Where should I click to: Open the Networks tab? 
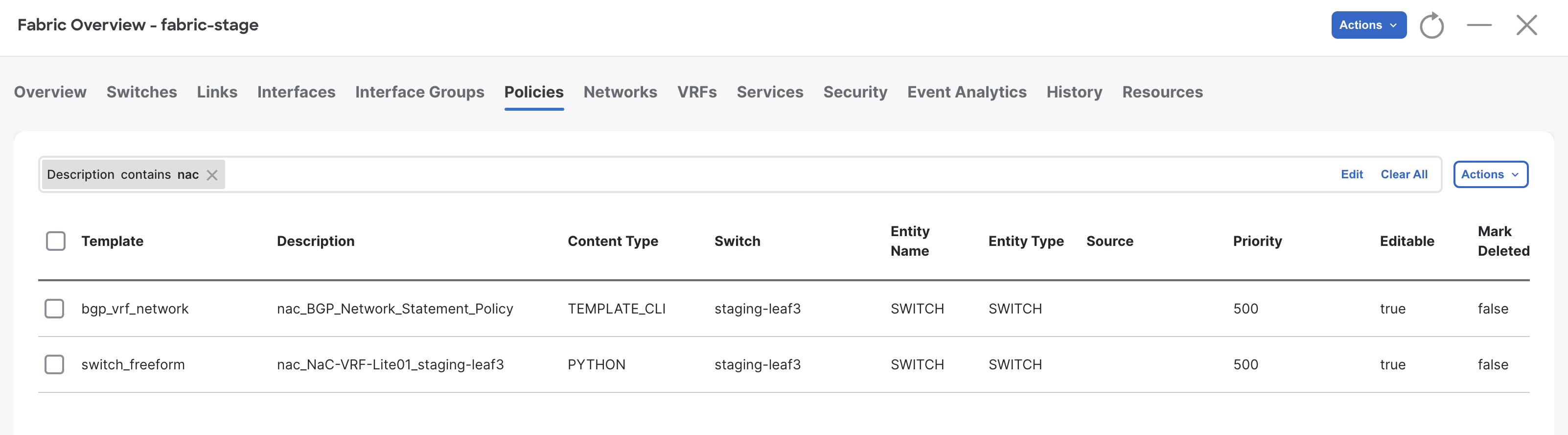(620, 92)
